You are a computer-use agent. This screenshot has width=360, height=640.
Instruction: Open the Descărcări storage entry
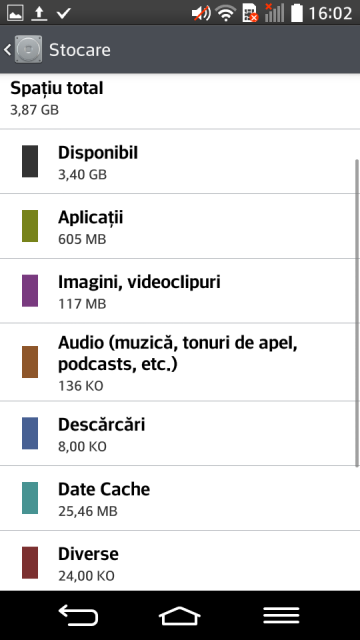tap(180, 433)
